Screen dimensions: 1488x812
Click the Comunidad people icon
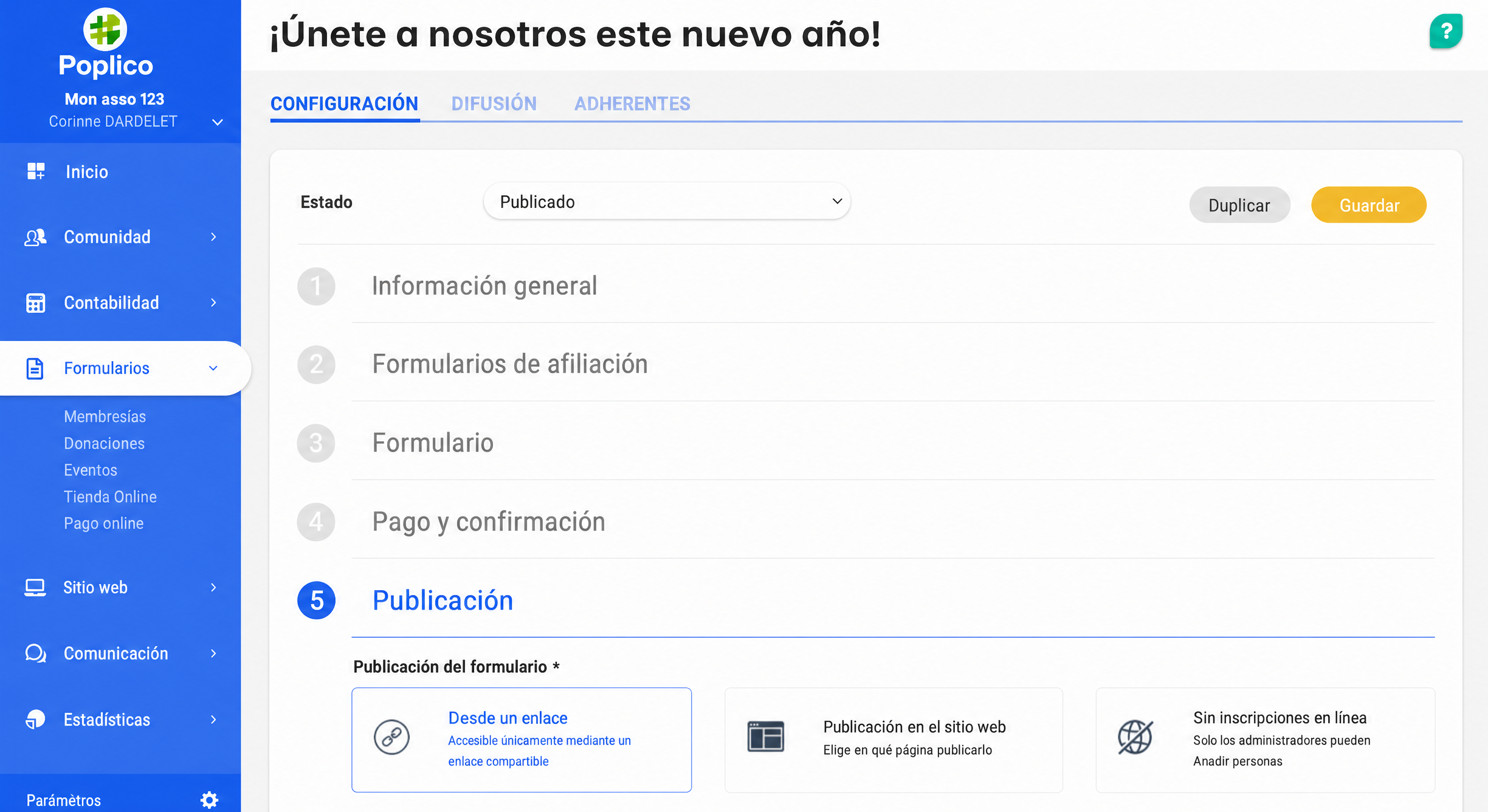coord(36,237)
